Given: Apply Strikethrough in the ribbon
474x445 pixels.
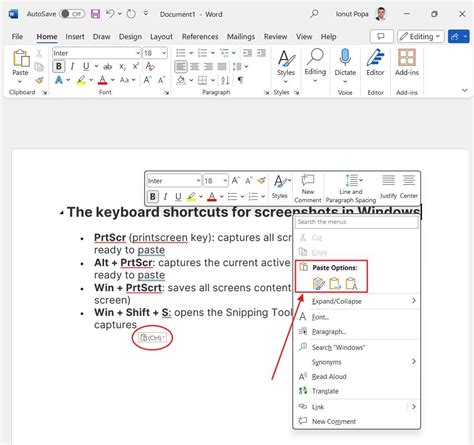Looking at the screenshot, I should pyautogui.click(x=107, y=67).
